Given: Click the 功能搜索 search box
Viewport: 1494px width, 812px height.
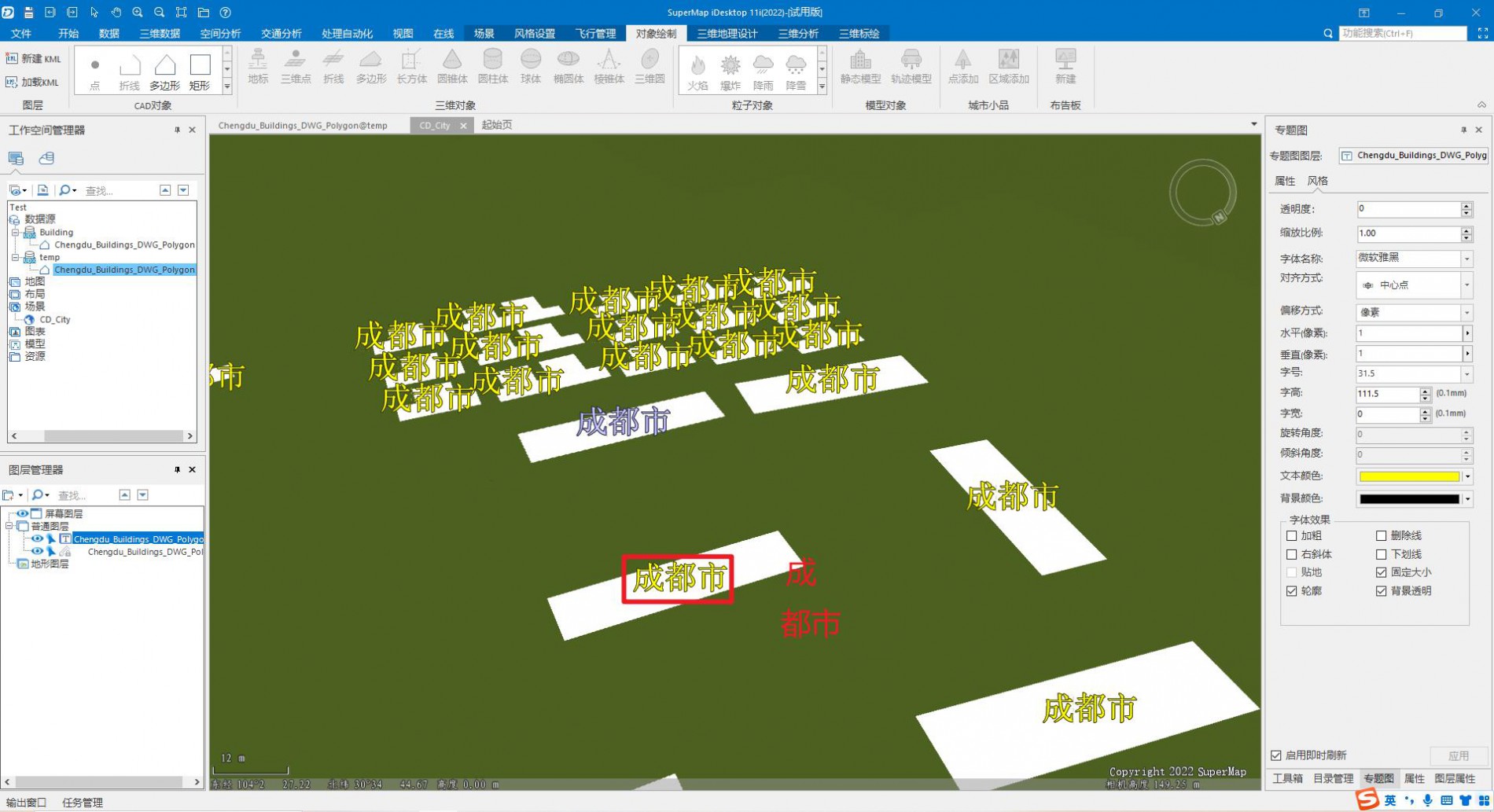Looking at the screenshot, I should tap(1403, 33).
